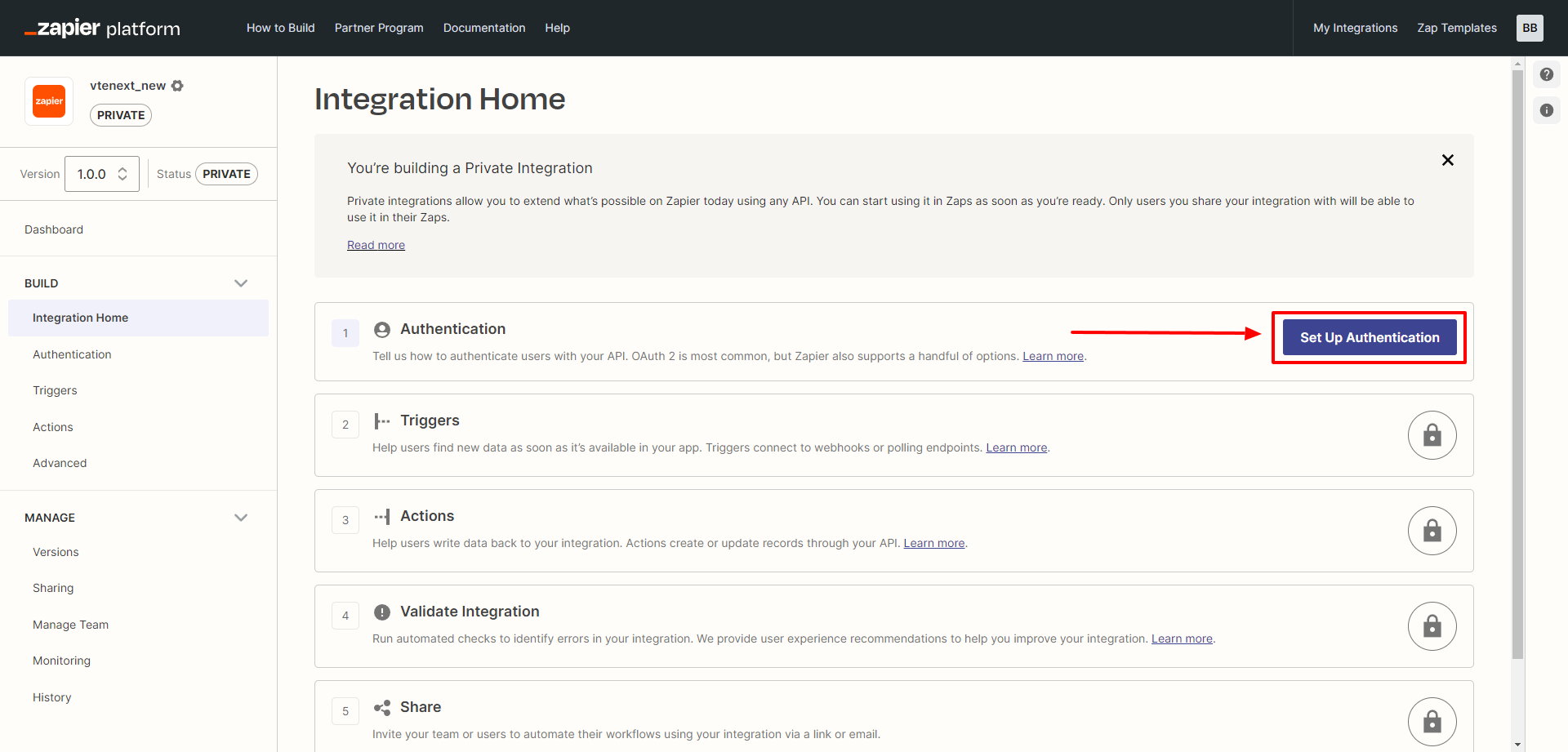
Task: Click the Authentication person icon
Action: click(x=382, y=330)
